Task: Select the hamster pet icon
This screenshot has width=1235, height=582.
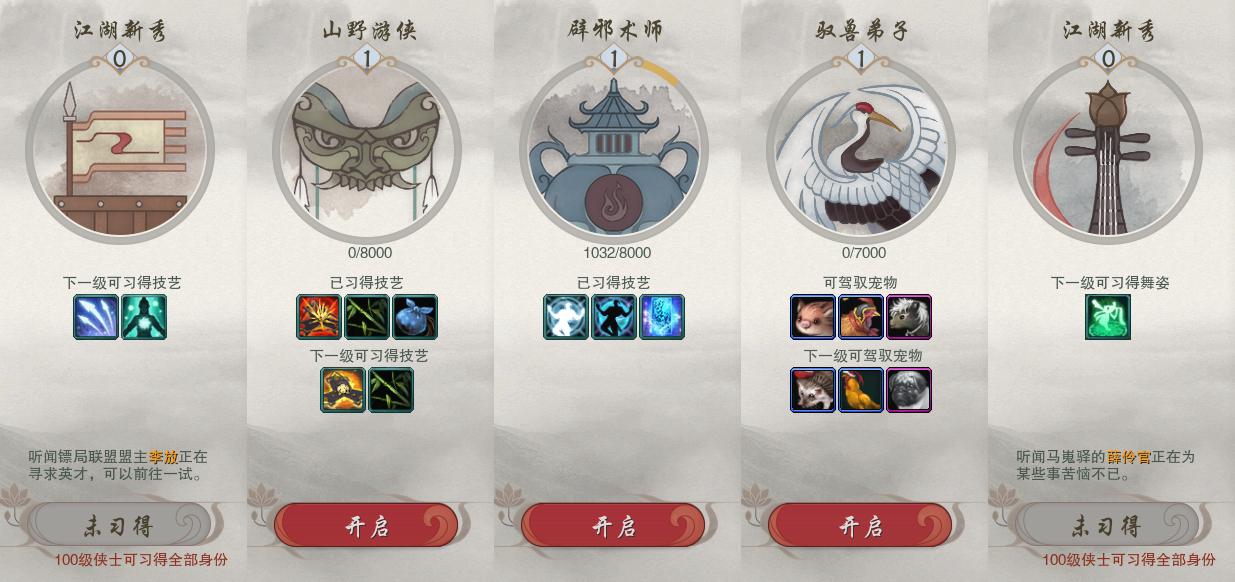Action: pos(813,317)
